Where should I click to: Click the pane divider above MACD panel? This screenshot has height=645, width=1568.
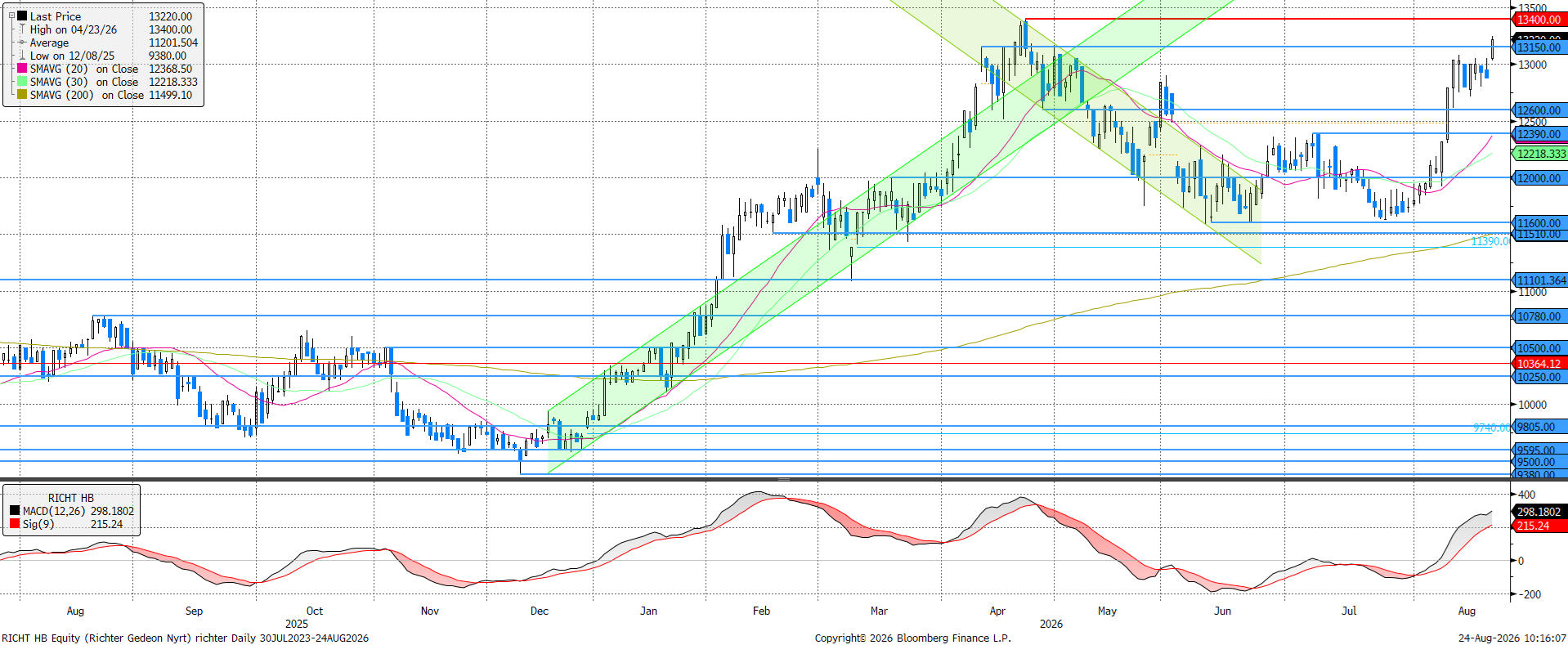[784, 480]
